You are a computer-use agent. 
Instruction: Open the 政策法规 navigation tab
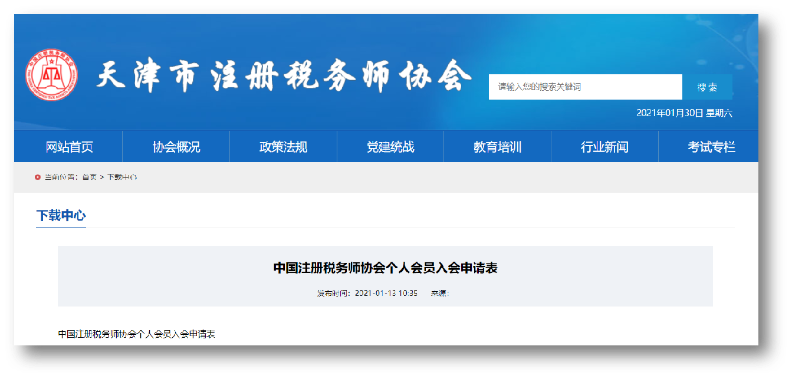(x=283, y=147)
